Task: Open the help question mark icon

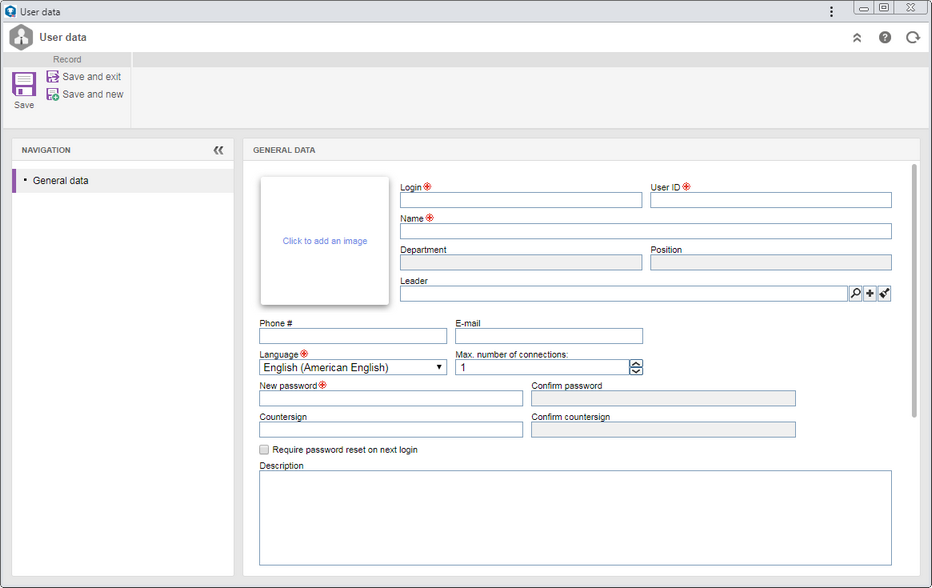Action: [884, 37]
